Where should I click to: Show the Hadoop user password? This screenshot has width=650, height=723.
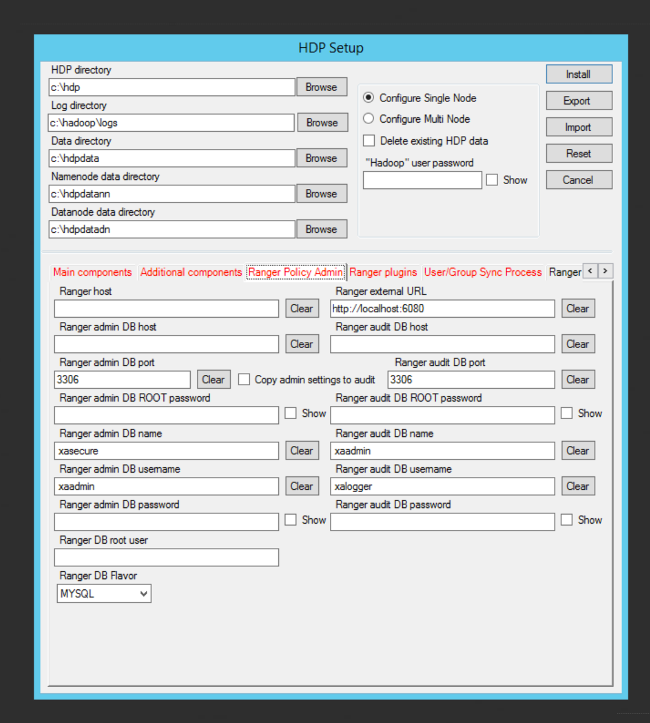[492, 181]
